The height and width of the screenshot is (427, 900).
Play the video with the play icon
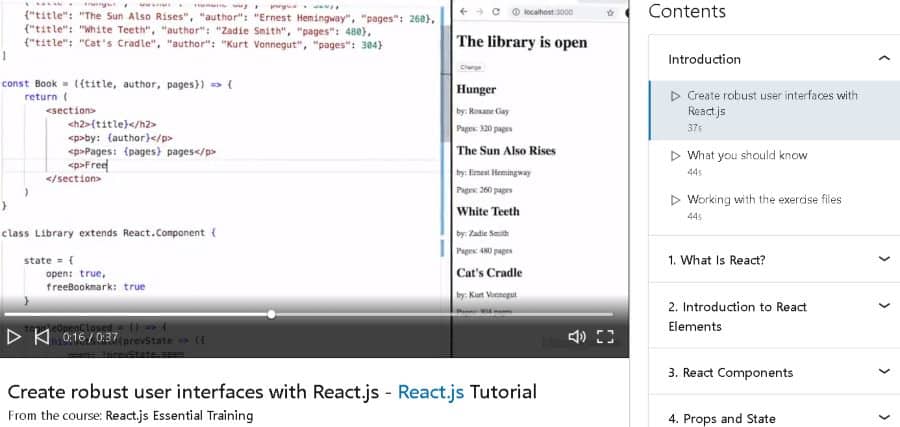[x=14, y=337]
